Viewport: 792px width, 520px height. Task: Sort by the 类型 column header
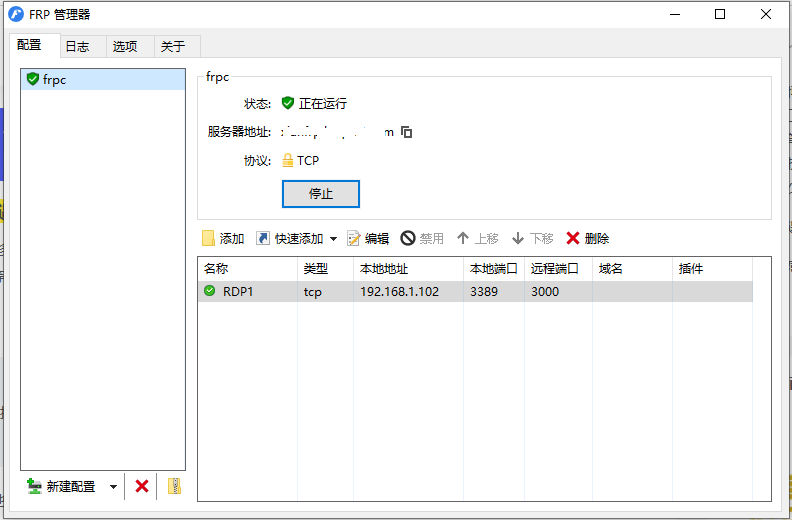click(325, 269)
